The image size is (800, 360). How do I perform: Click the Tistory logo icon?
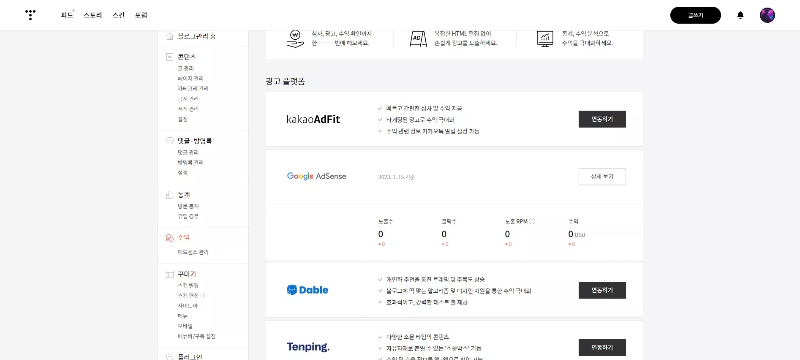31,15
